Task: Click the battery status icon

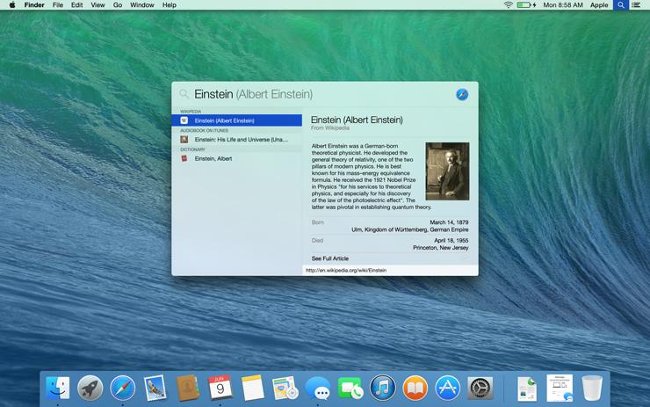Action: click(x=526, y=5)
